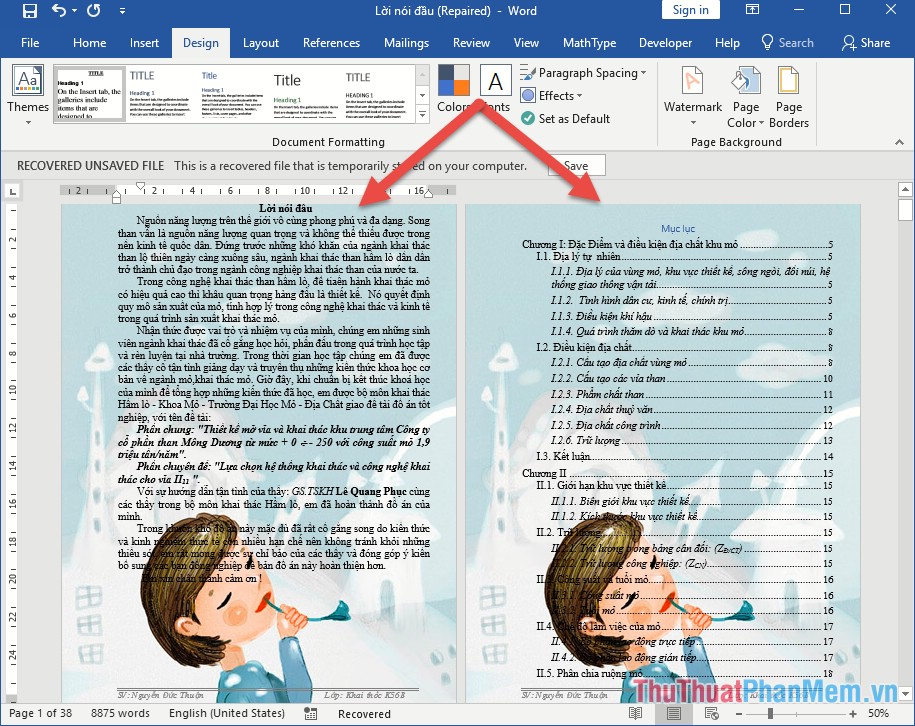This screenshot has height=726, width=915.
Task: Click the word count in the status bar
Action: click(120, 714)
